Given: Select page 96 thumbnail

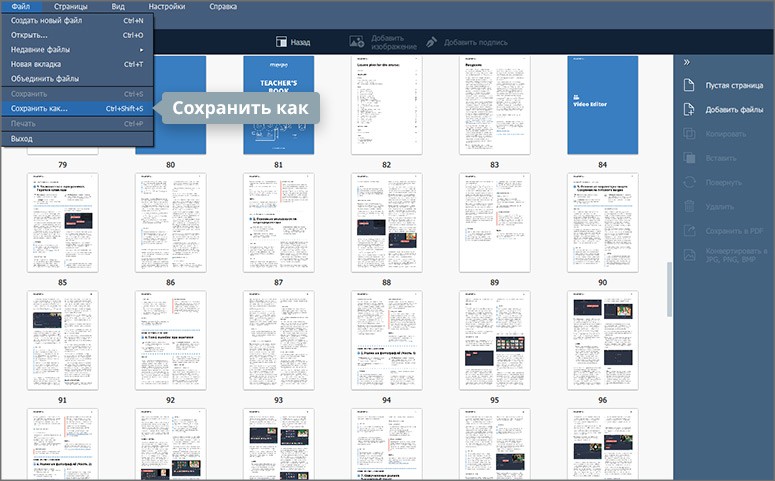Looking at the screenshot, I should [x=603, y=340].
